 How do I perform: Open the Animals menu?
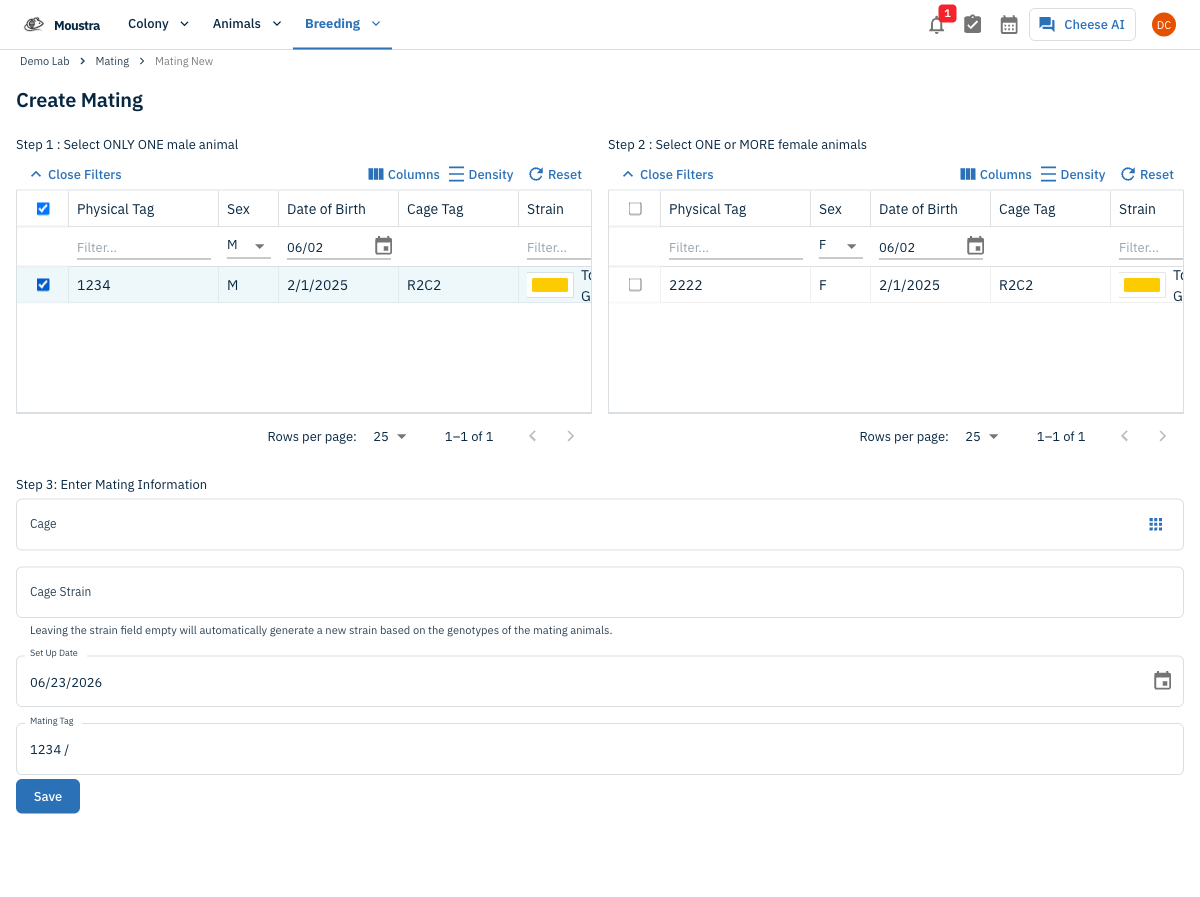pos(247,24)
